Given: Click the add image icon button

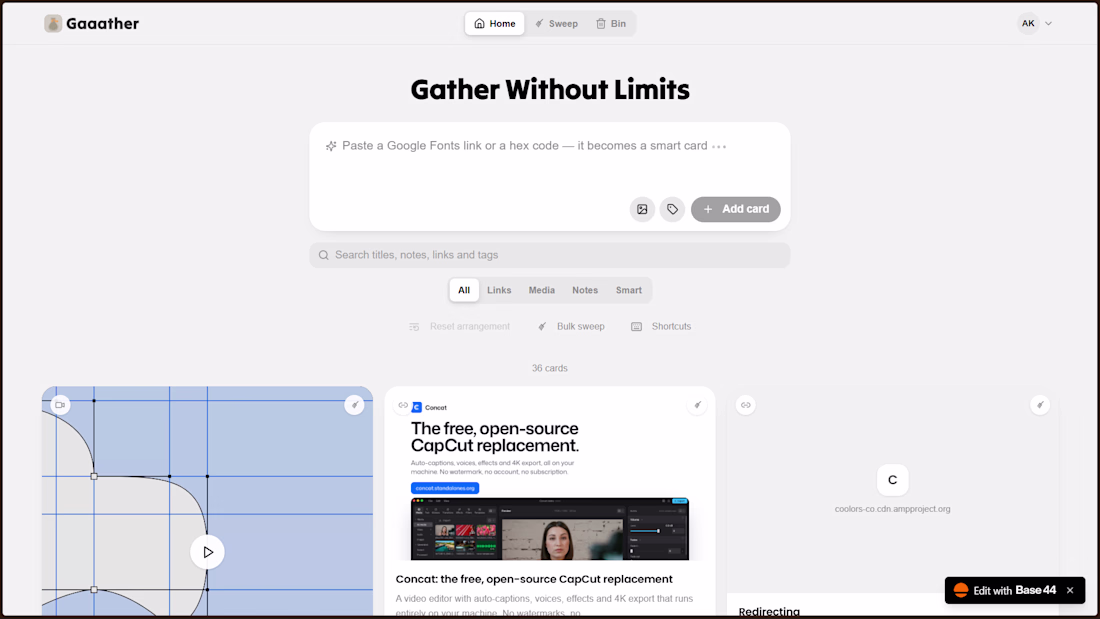Looking at the screenshot, I should tap(642, 209).
